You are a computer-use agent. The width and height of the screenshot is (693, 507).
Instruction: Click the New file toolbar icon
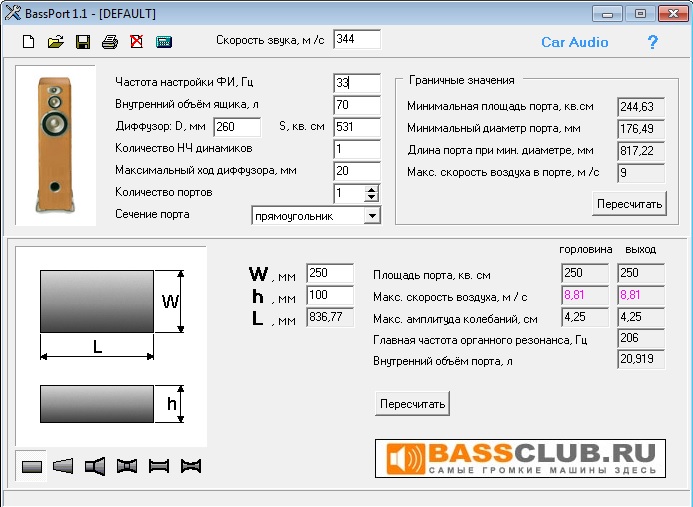(x=29, y=42)
